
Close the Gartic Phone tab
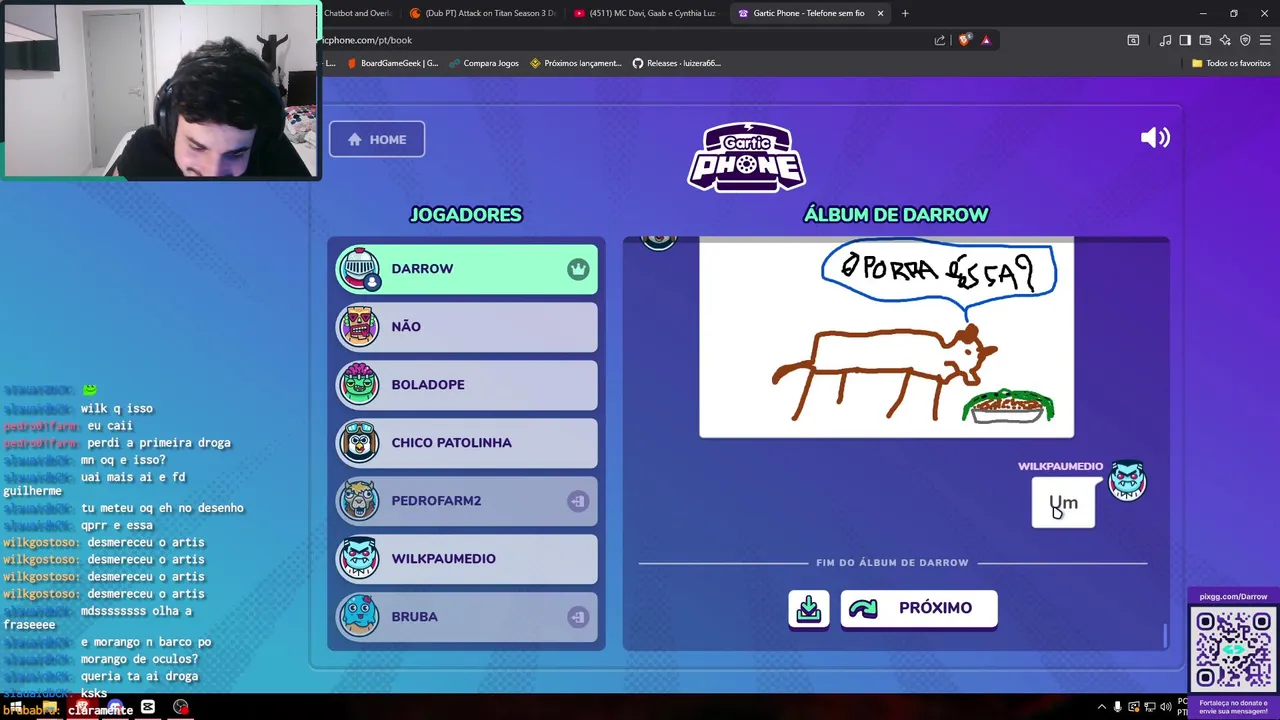pyautogui.click(x=880, y=13)
